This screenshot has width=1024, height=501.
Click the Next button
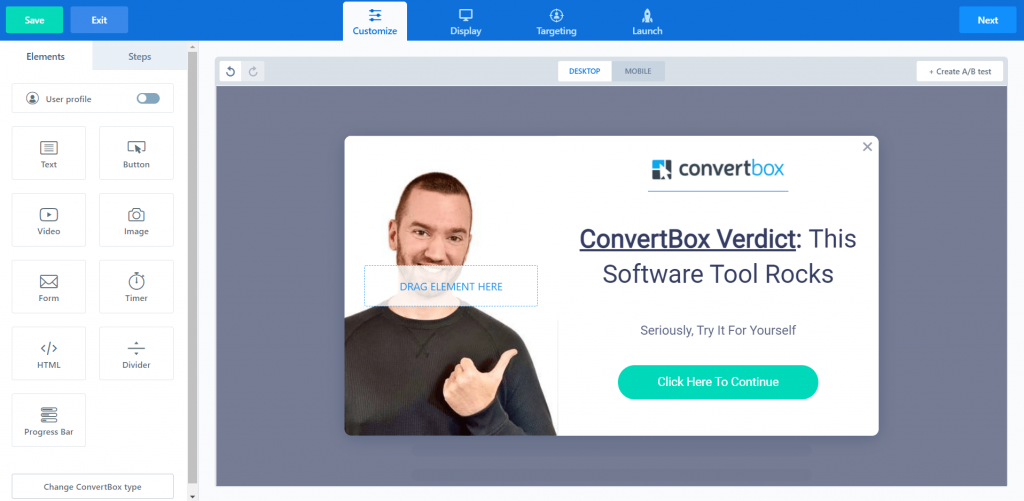point(987,20)
